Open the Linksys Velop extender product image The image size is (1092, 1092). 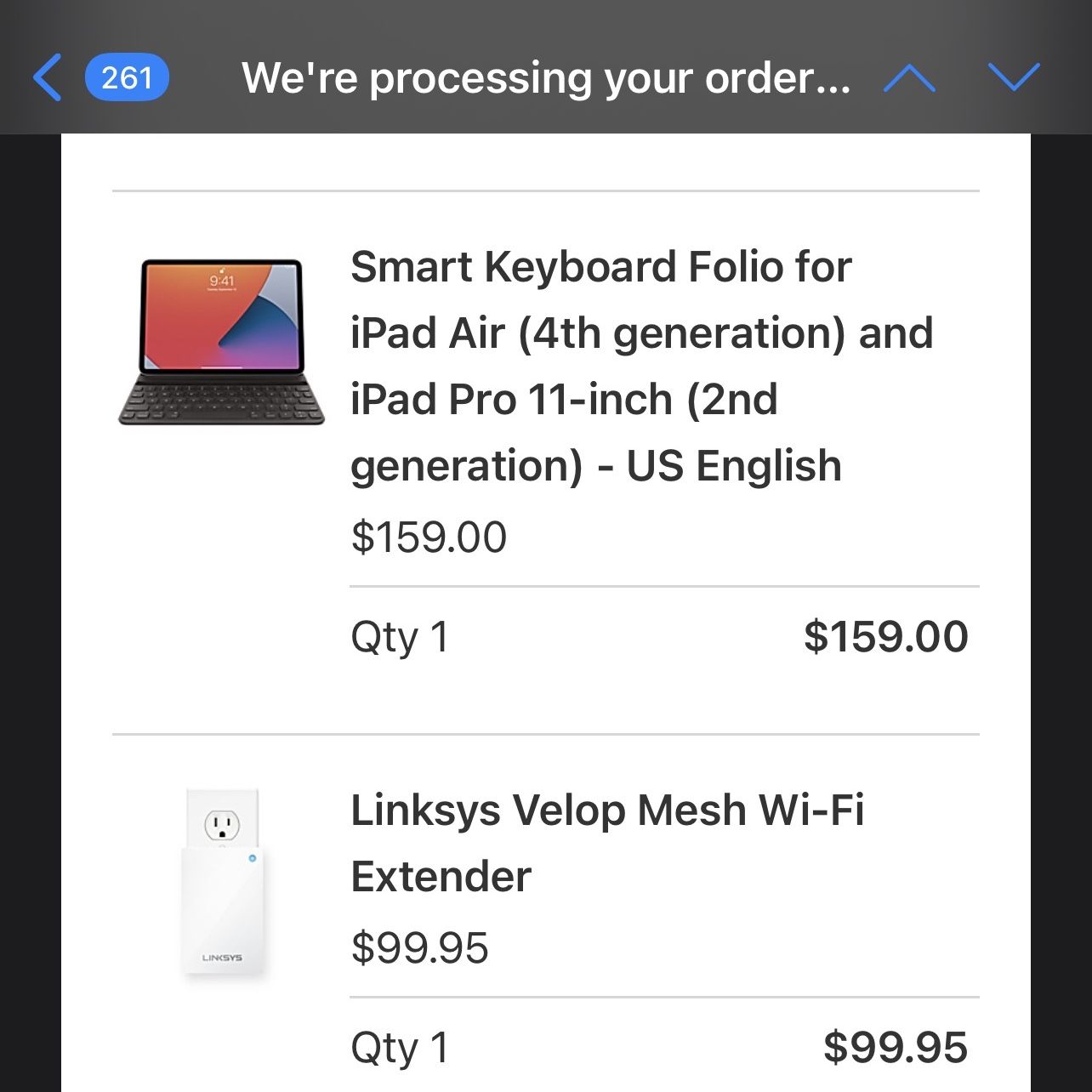click(224, 885)
